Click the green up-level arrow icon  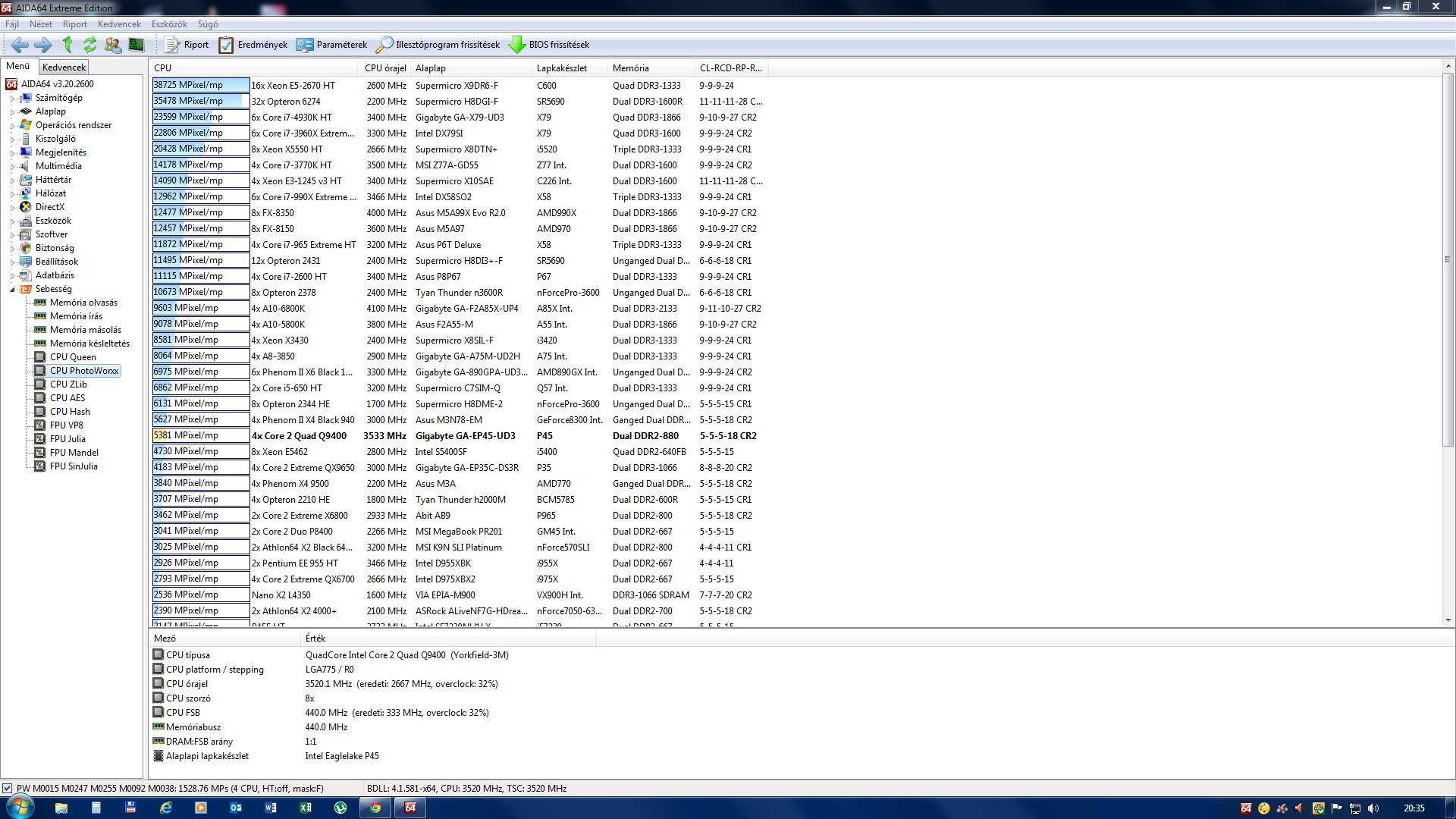(x=67, y=45)
